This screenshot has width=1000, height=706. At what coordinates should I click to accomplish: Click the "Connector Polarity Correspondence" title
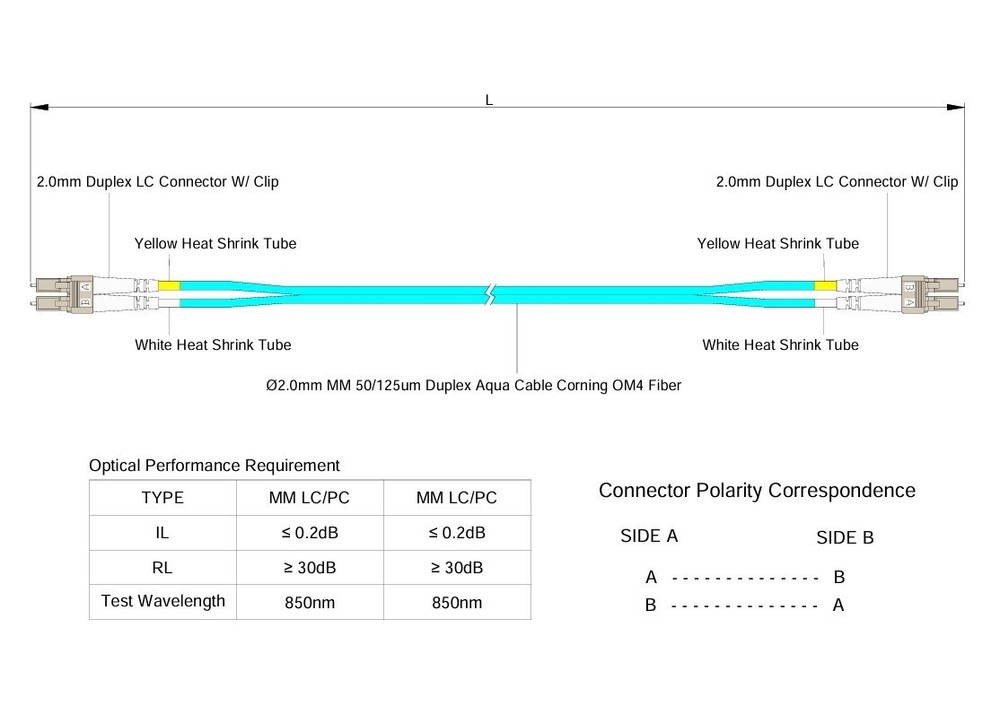(x=757, y=491)
